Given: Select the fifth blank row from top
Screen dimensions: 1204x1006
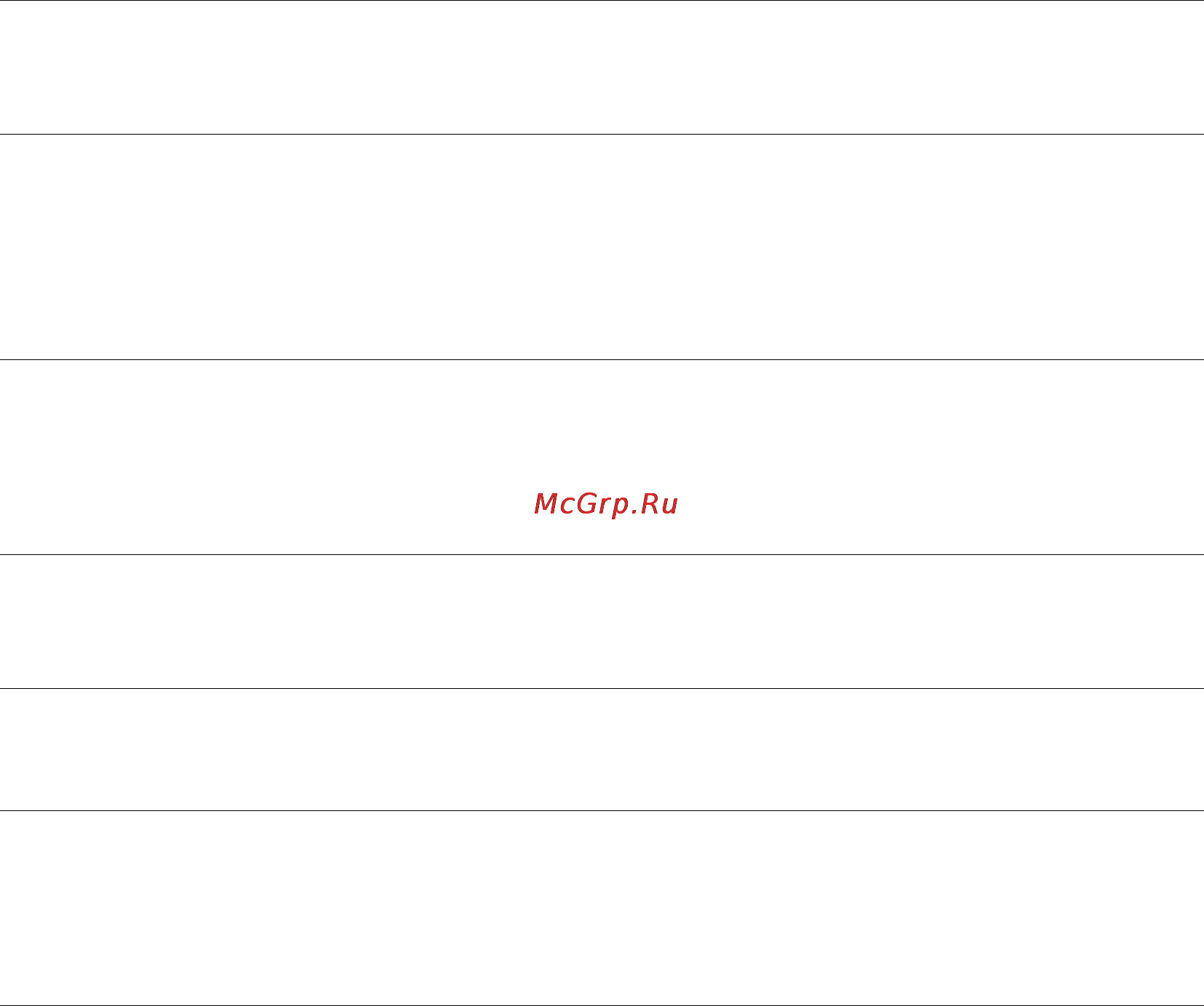Looking at the screenshot, I should click(x=602, y=749).
